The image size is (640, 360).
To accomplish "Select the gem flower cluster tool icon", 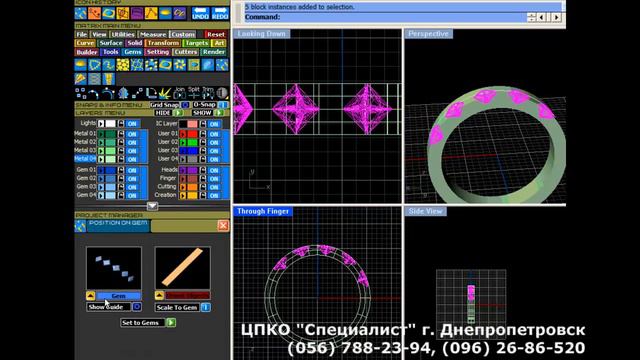I will [x=179, y=65].
